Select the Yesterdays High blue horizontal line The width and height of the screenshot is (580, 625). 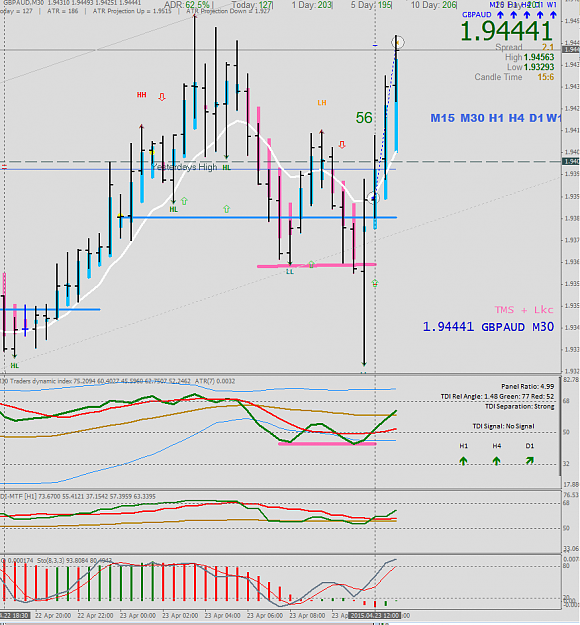tap(198, 169)
